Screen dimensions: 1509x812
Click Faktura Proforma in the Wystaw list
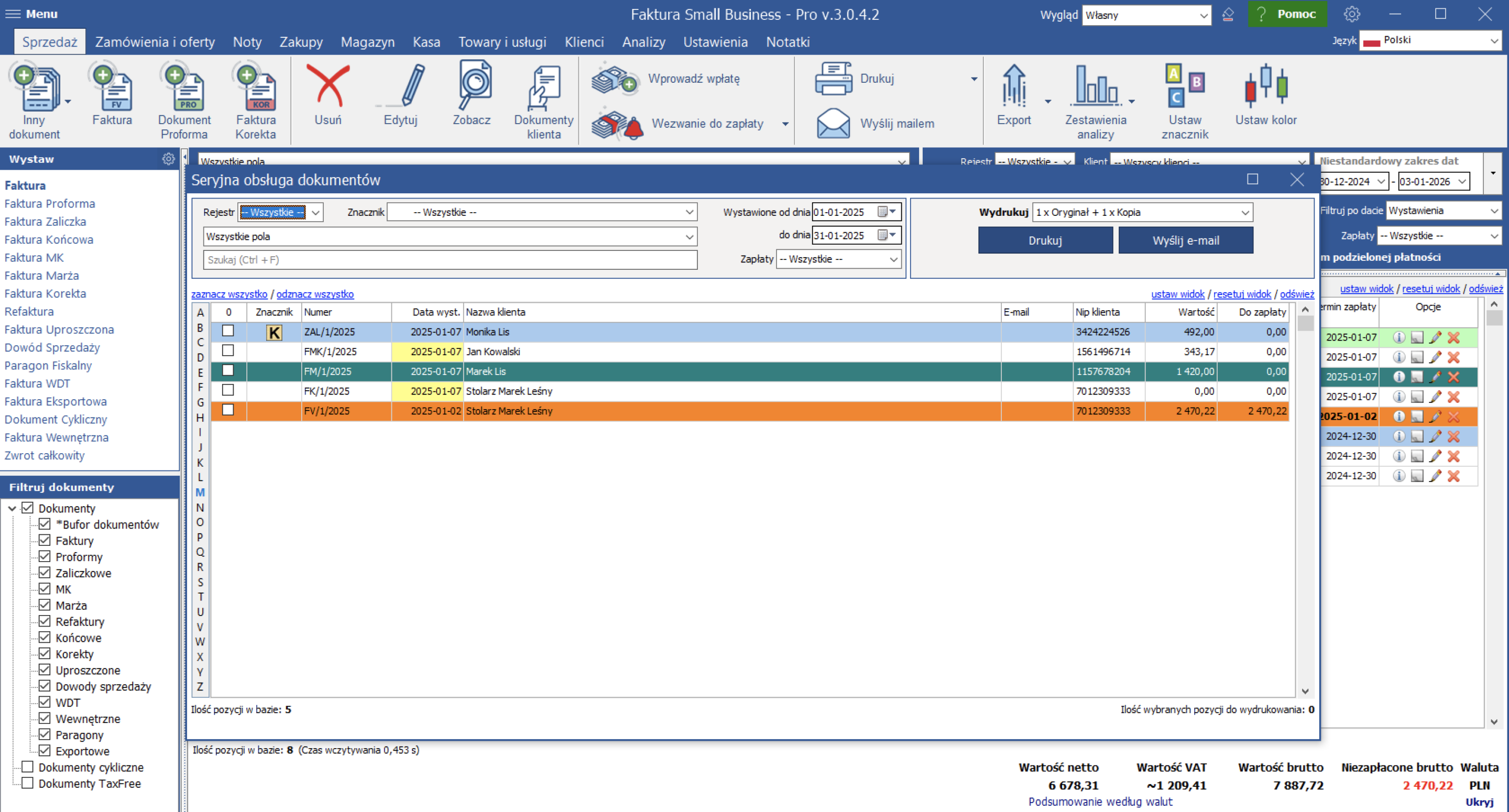[50, 203]
